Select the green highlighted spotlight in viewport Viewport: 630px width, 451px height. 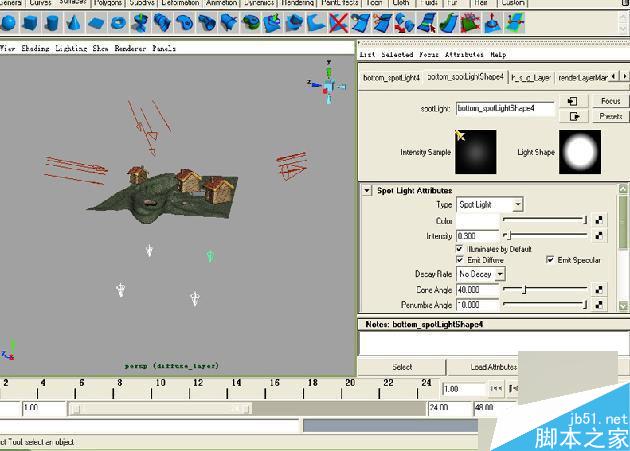(x=210, y=256)
